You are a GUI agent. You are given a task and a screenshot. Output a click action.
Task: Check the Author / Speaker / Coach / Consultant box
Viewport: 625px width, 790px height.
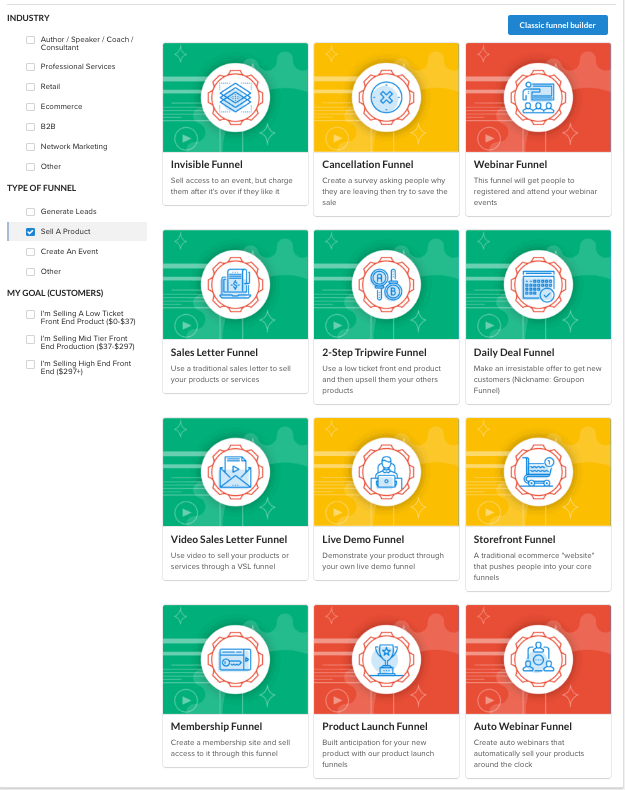click(x=31, y=40)
